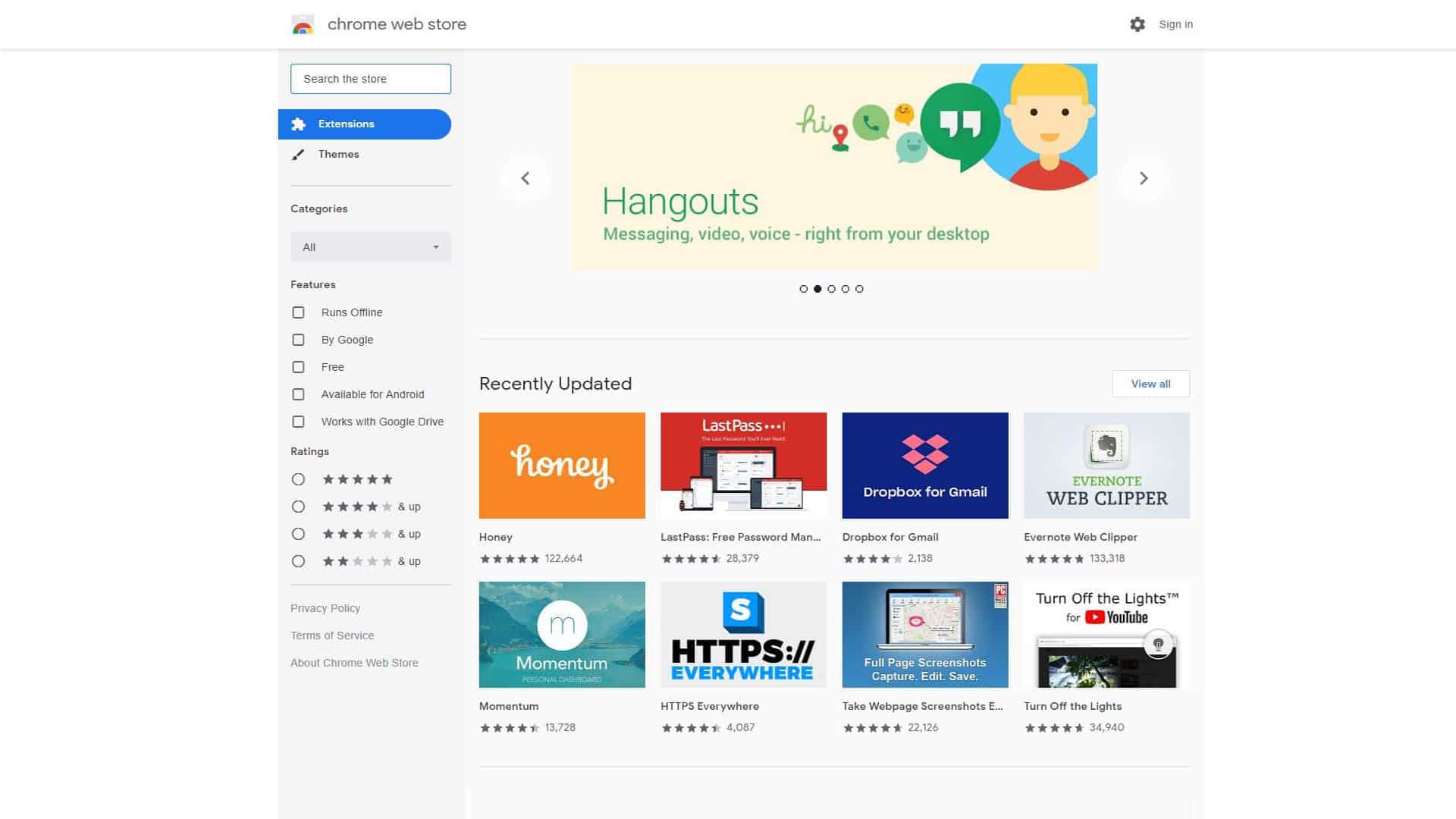Screen dimensions: 1456x819
Task: Click the Sign in link
Action: 1175,24
